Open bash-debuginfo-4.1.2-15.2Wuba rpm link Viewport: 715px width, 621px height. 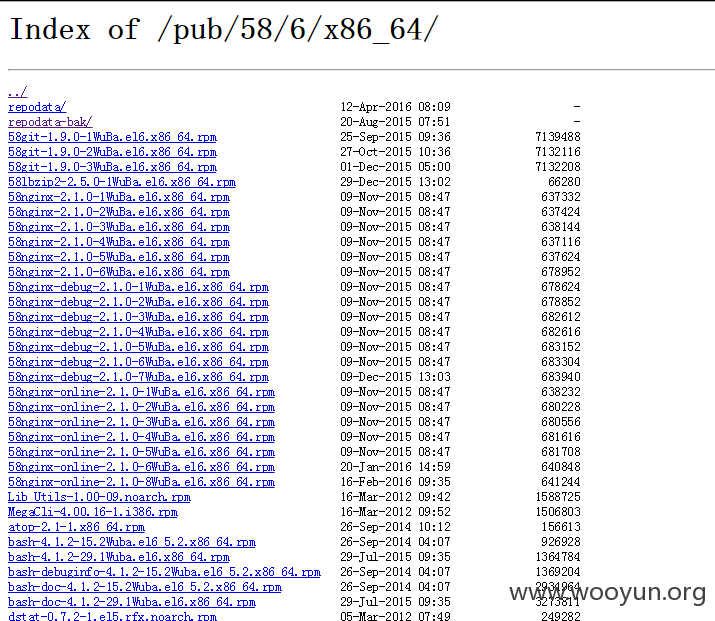coord(164,572)
